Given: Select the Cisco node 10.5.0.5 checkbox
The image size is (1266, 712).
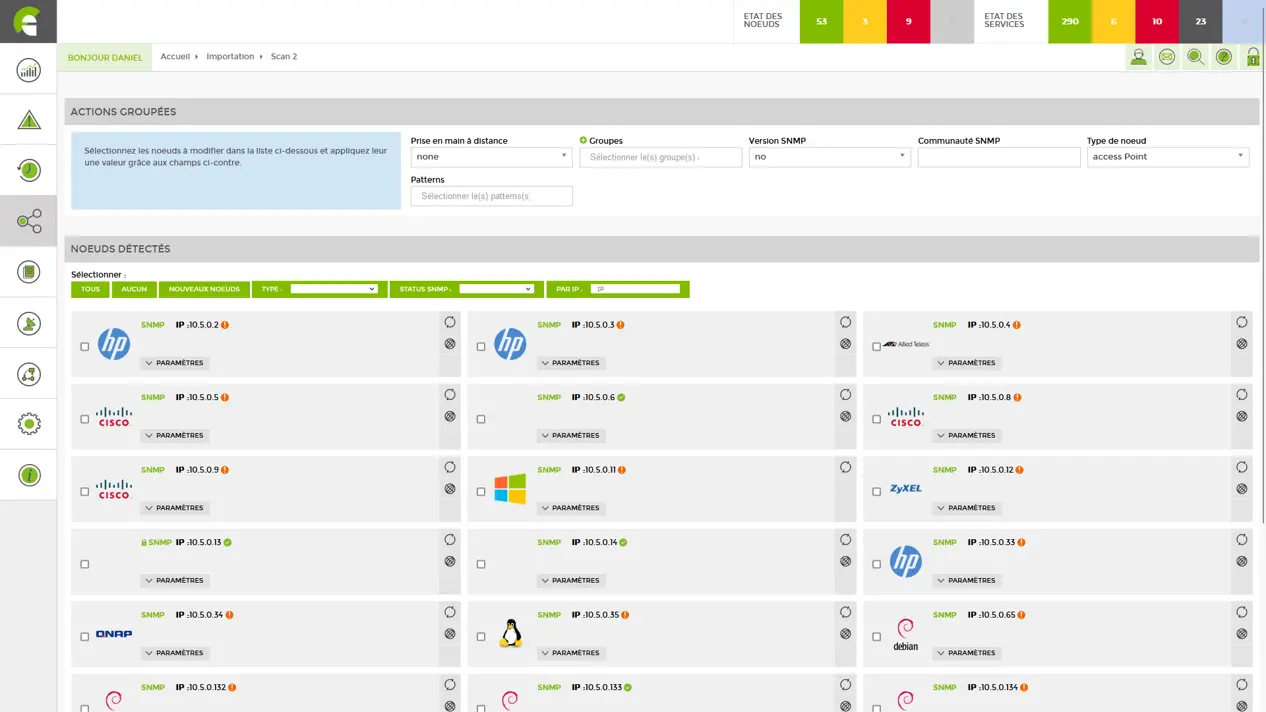Looking at the screenshot, I should 84,419.
